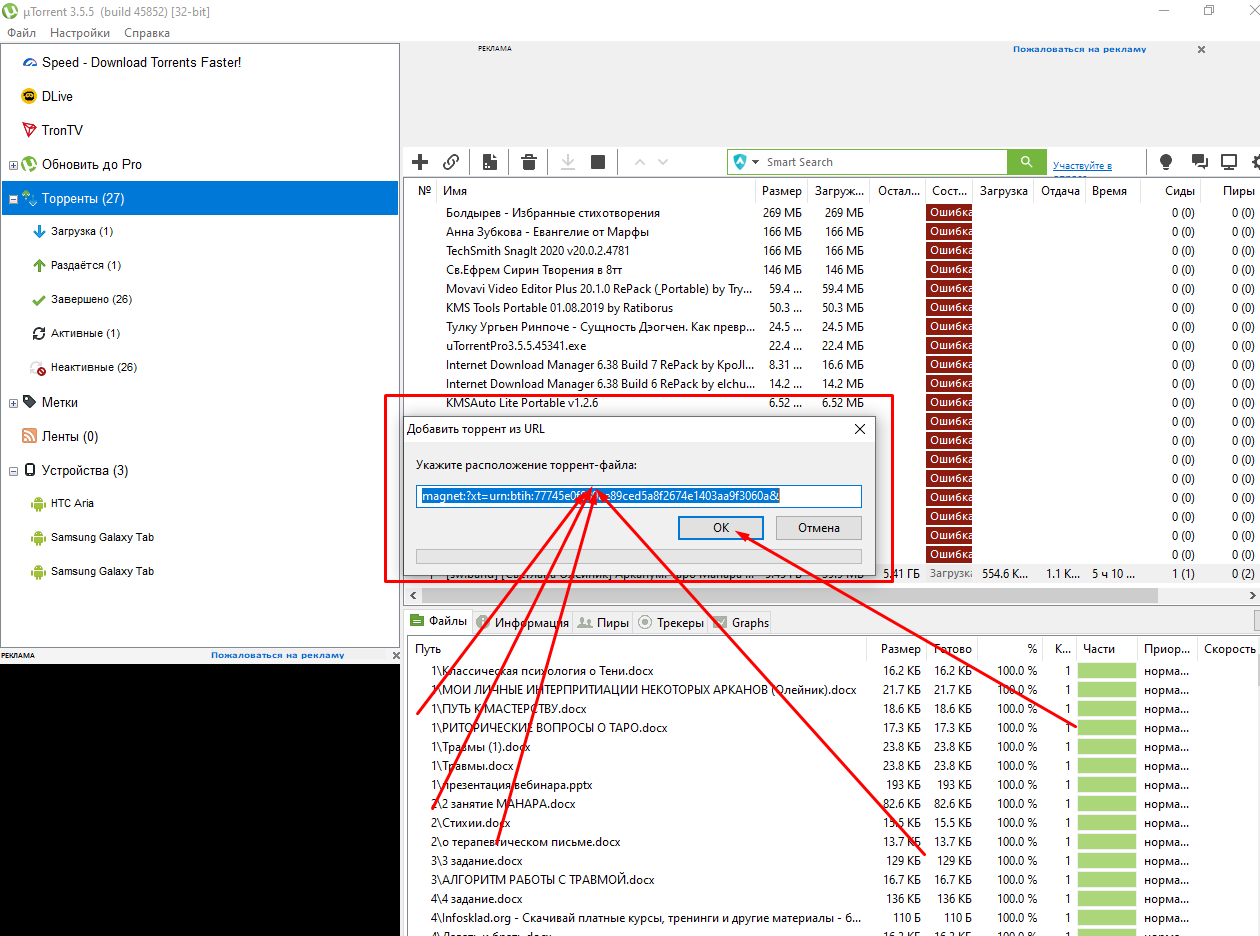The width and height of the screenshot is (1260, 936).
Task: Click the Start Torrent download arrow icon
Action: (x=567, y=162)
